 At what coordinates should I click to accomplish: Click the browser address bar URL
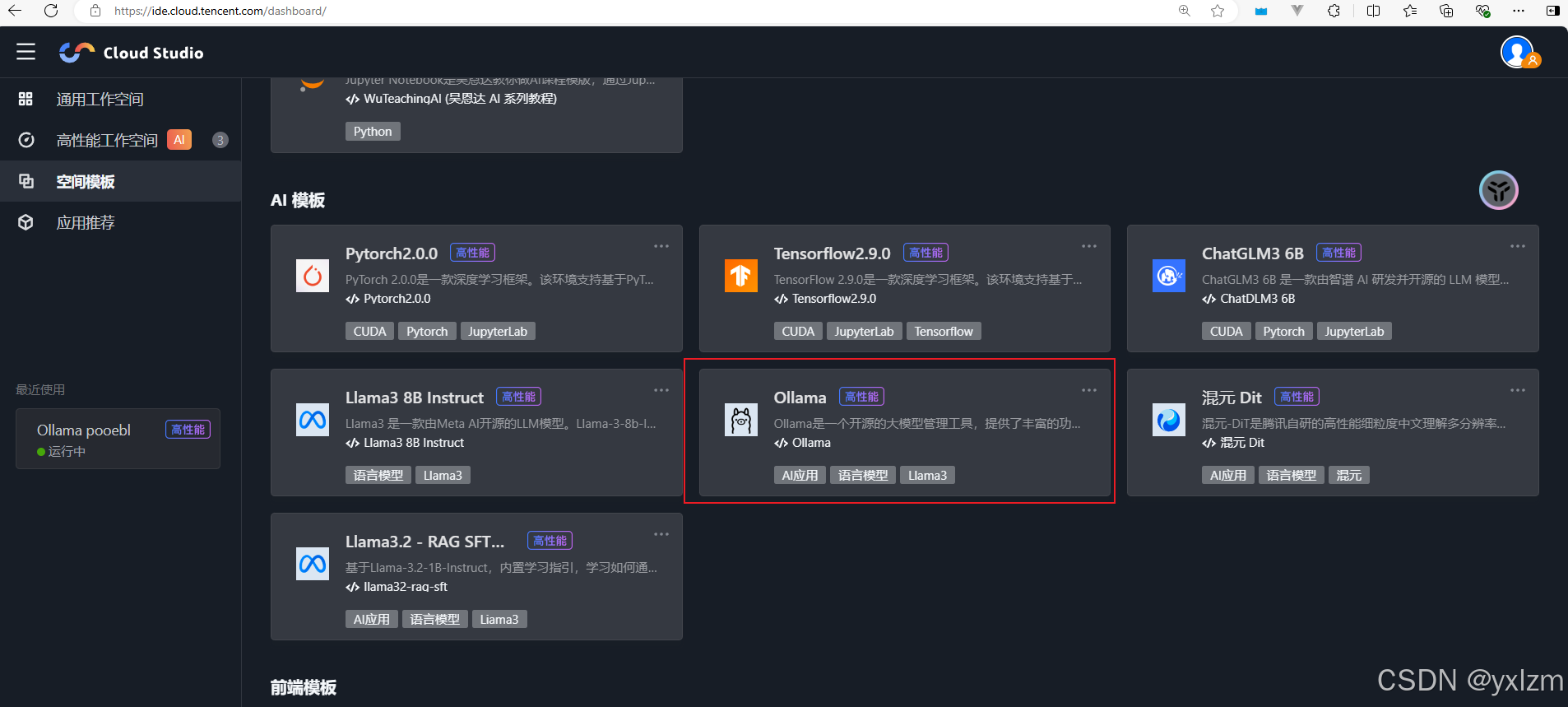click(220, 11)
